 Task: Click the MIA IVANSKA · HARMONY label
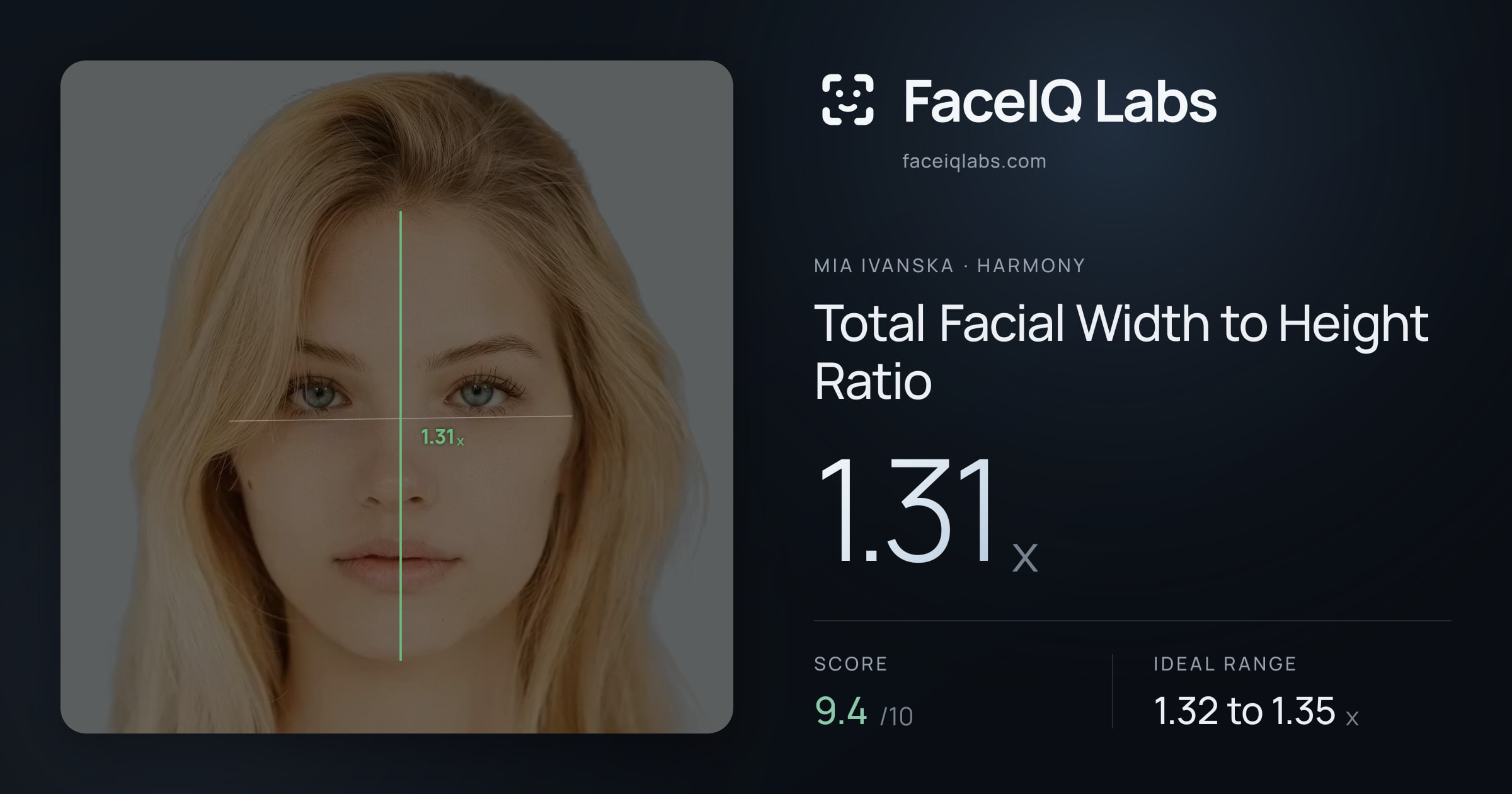[x=949, y=265]
